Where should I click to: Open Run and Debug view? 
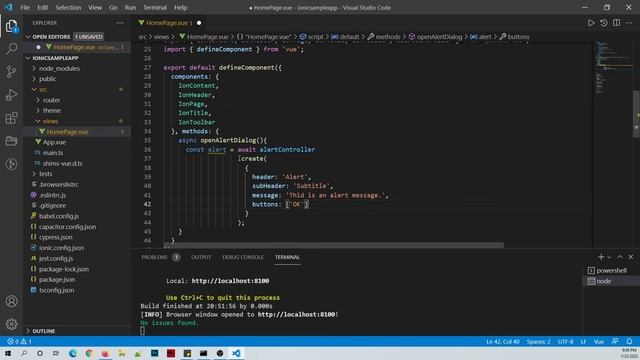coord(11,95)
